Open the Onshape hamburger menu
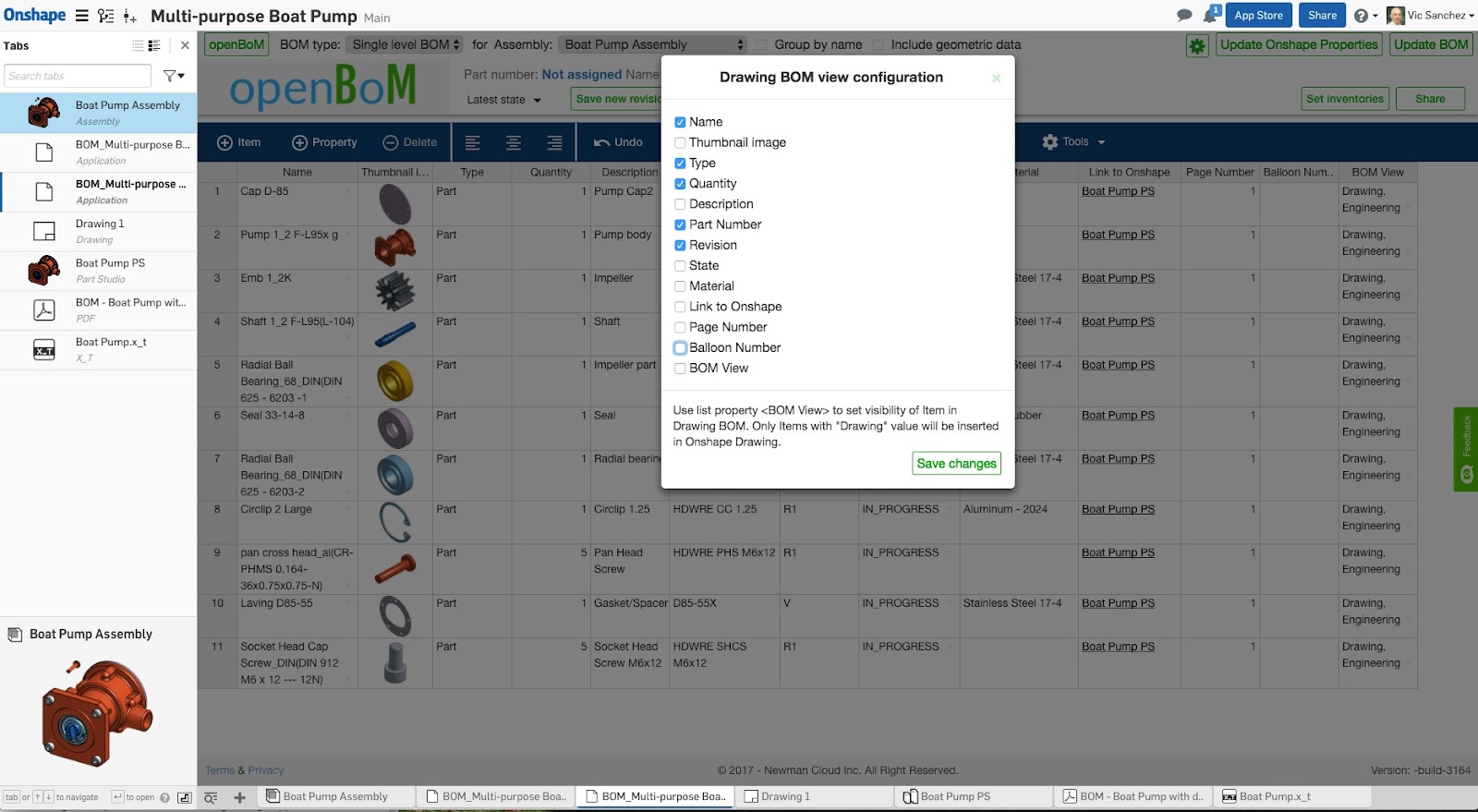The width and height of the screenshot is (1478, 812). click(x=81, y=16)
